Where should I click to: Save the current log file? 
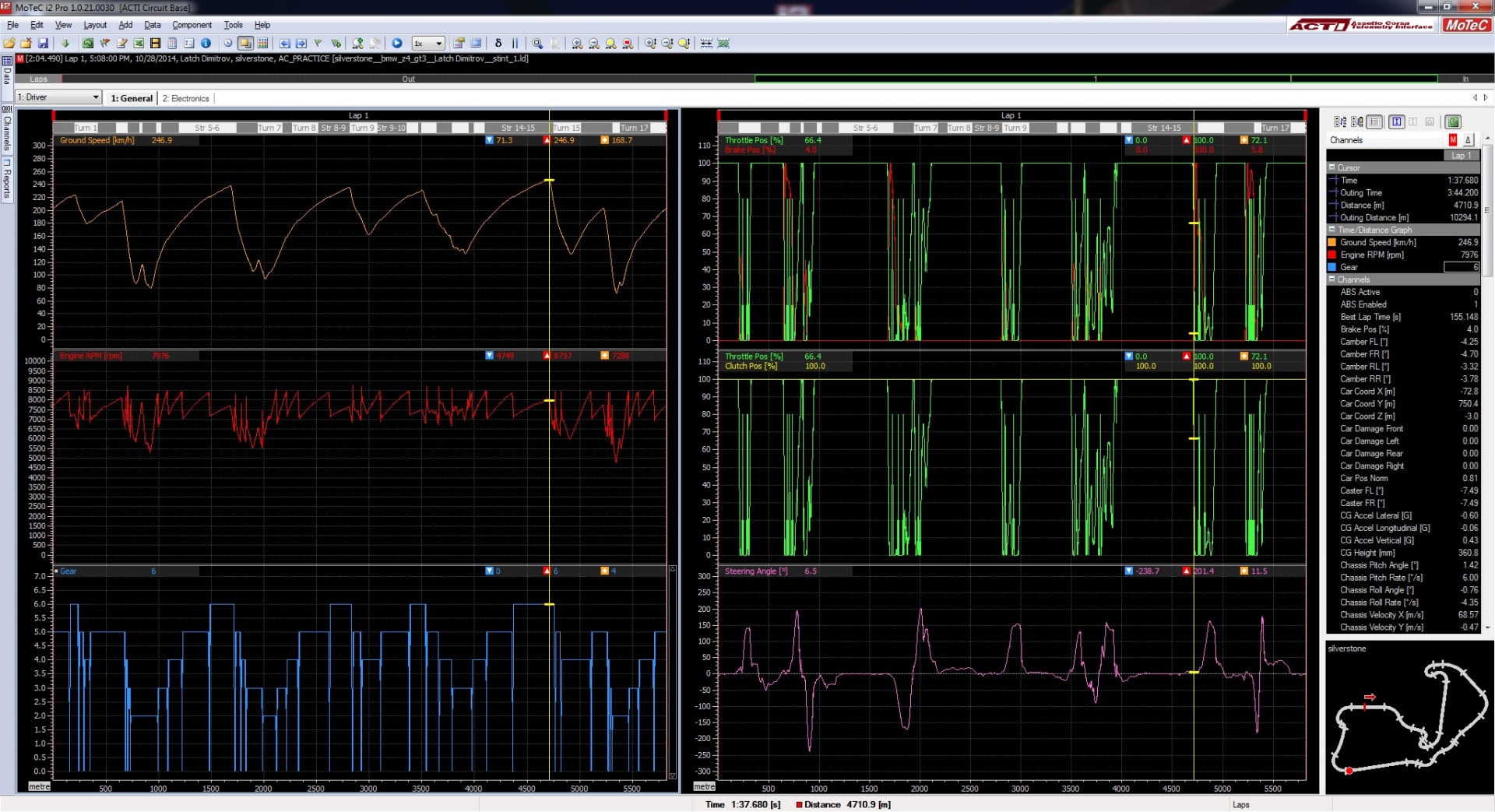[x=43, y=44]
